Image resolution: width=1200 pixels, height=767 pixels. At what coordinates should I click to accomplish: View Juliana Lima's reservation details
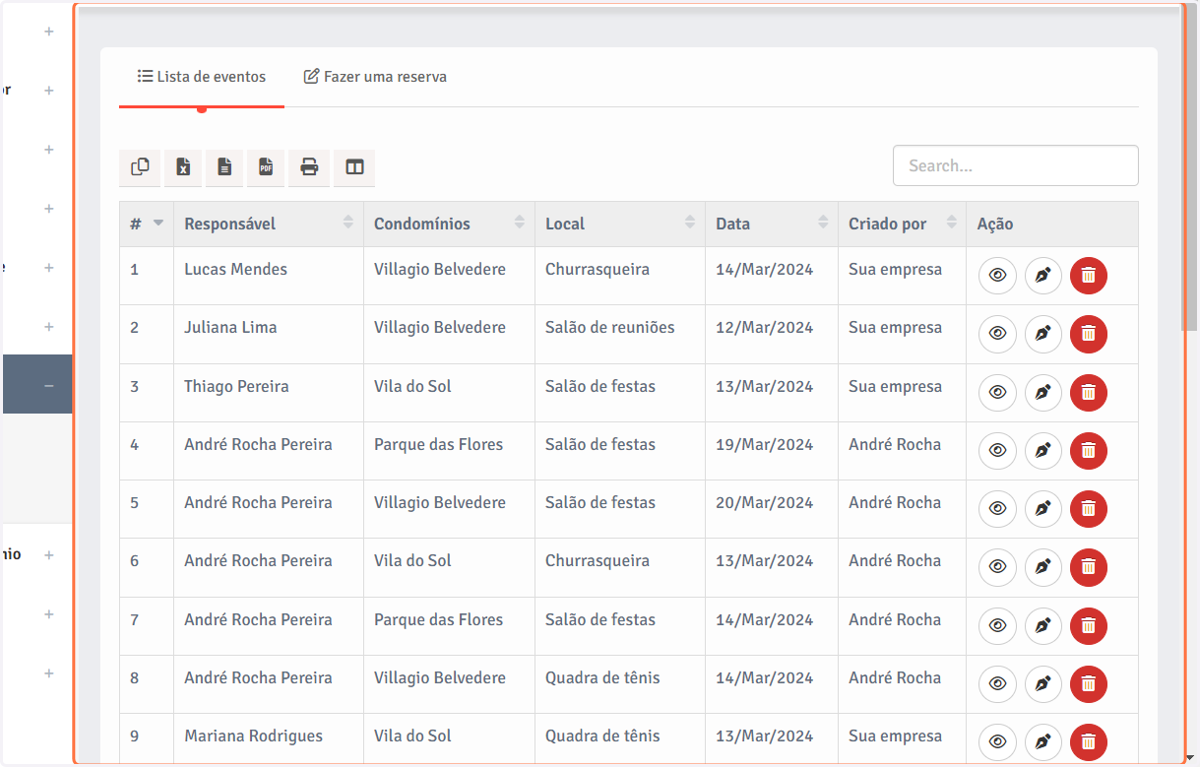[997, 334]
